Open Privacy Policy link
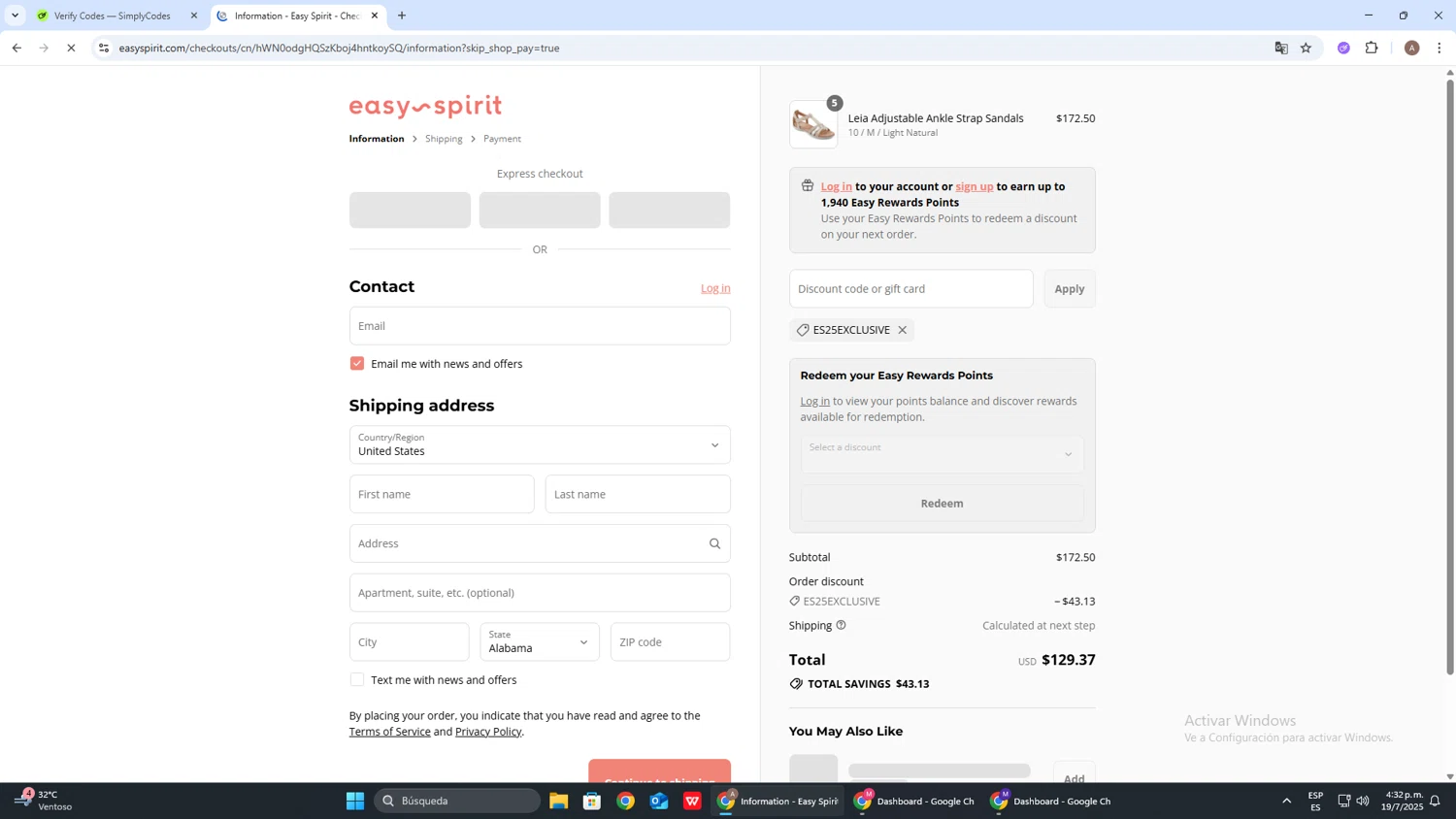The image size is (1456, 819). pos(488,732)
